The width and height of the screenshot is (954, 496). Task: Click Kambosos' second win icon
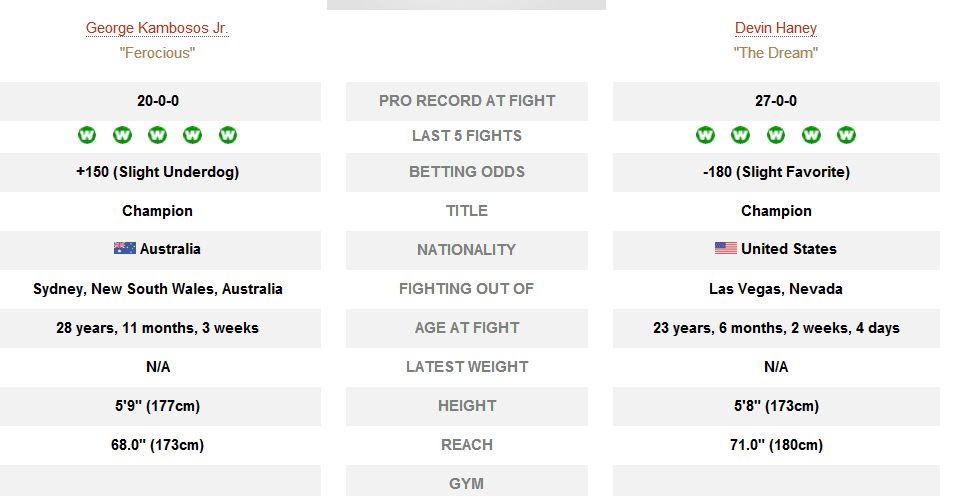122,135
